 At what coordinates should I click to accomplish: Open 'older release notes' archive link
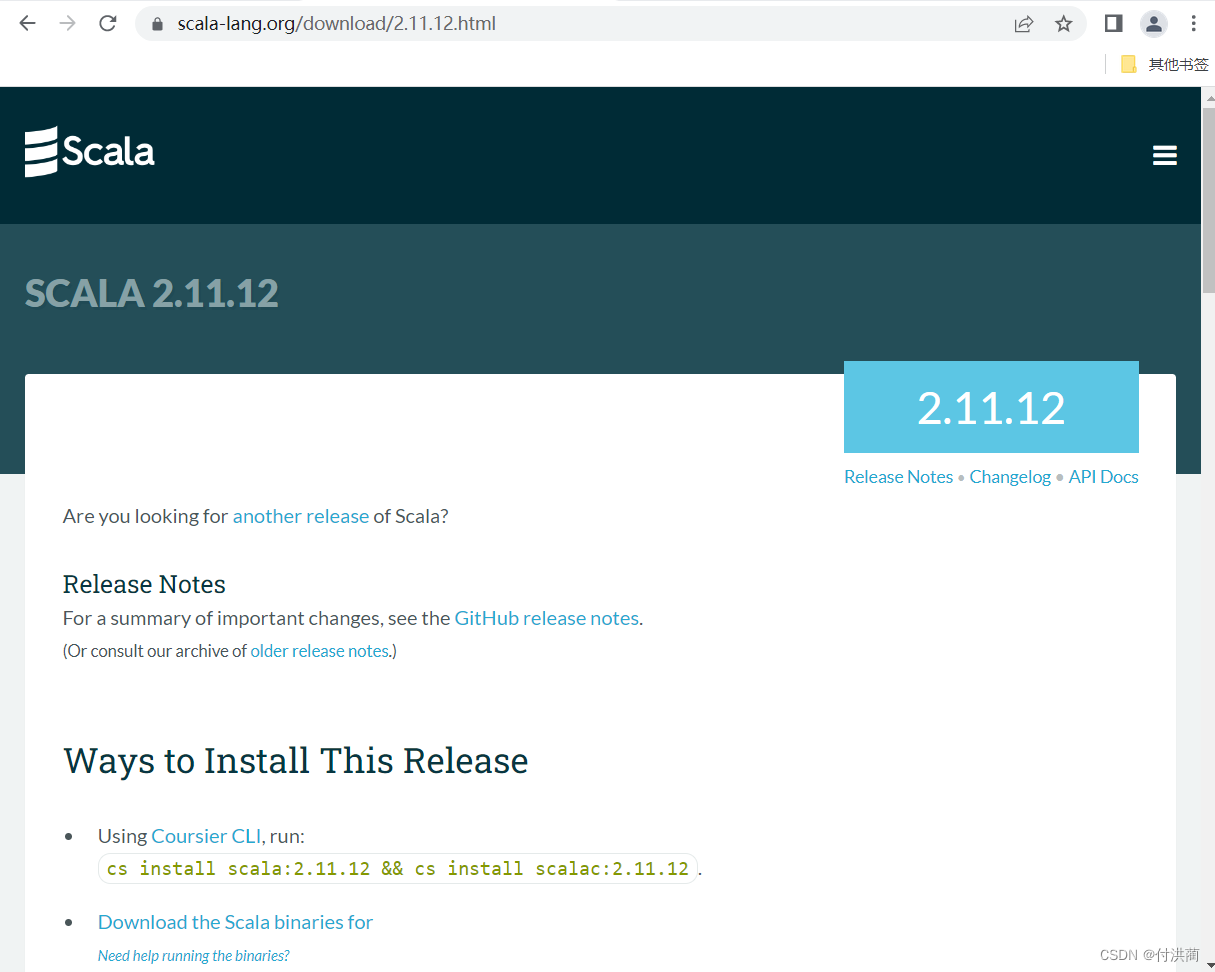(319, 651)
